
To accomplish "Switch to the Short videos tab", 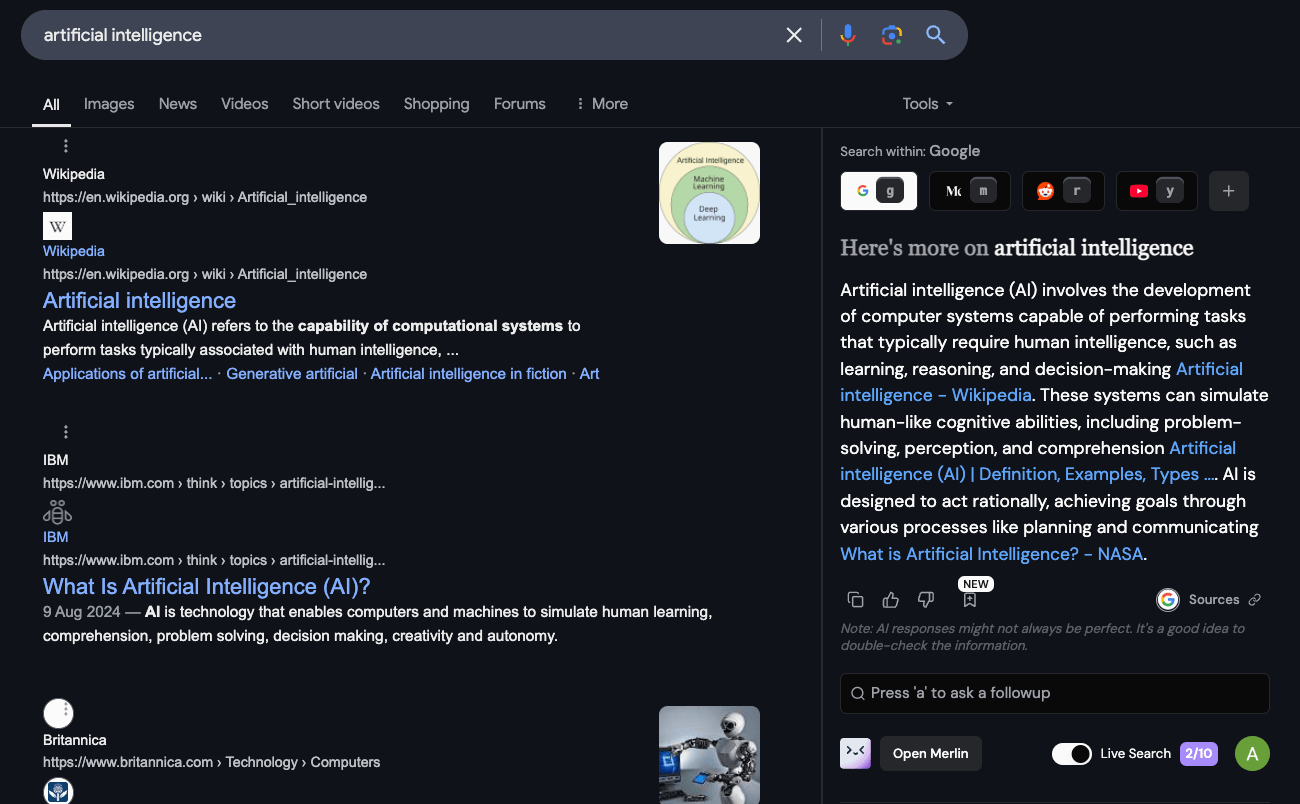I will 336,104.
